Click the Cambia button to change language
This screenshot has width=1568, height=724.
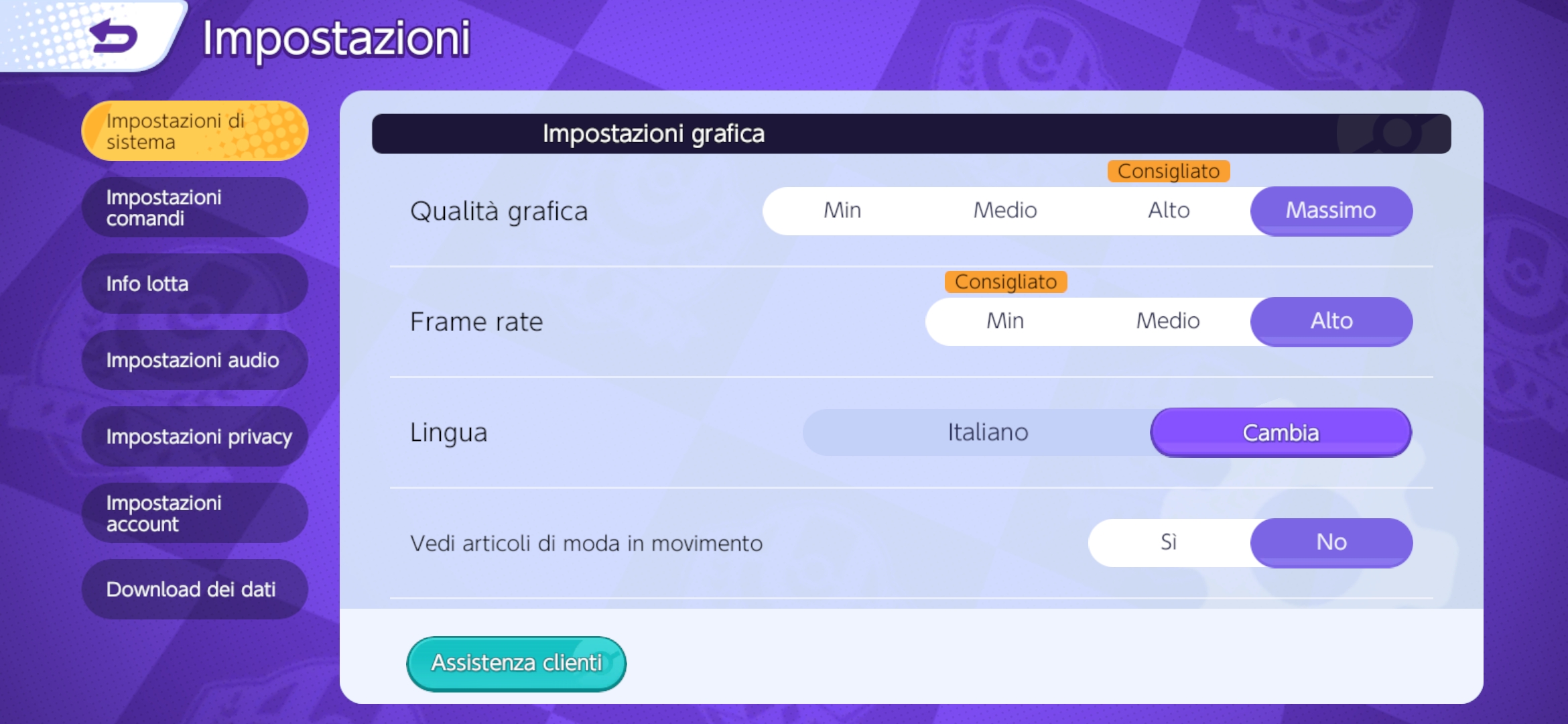(x=1281, y=432)
